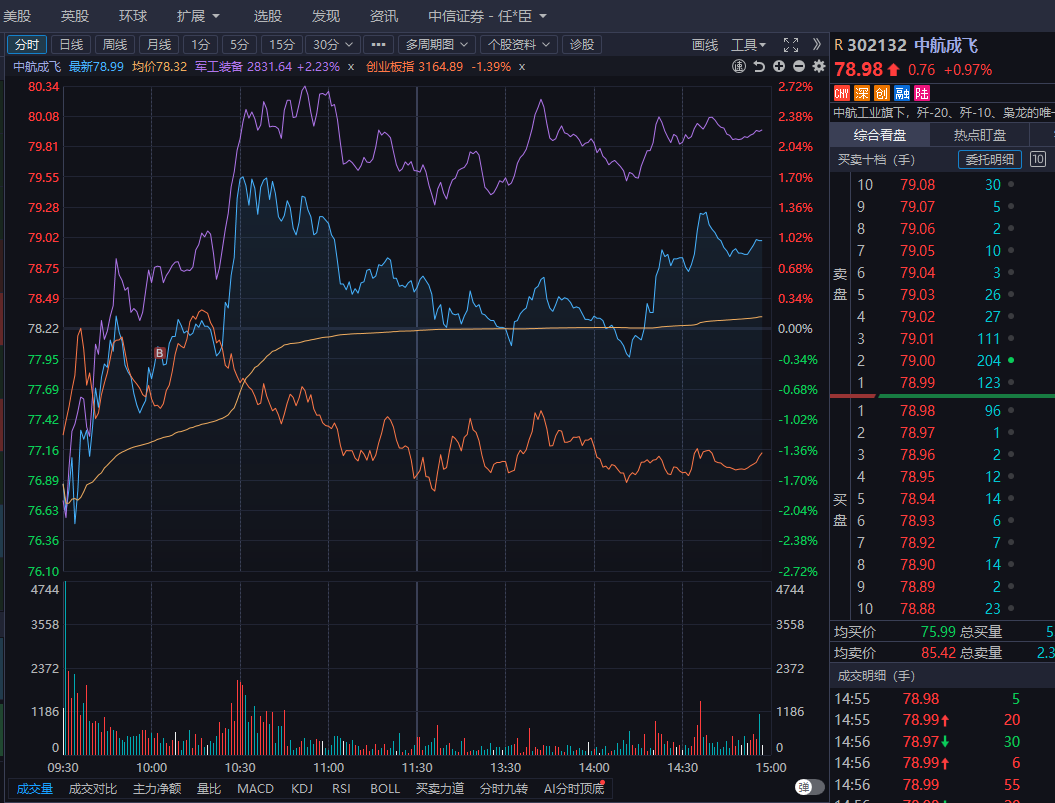Click the fullscreen expand chart icon
This screenshot has height=803, width=1055.
[x=791, y=45]
